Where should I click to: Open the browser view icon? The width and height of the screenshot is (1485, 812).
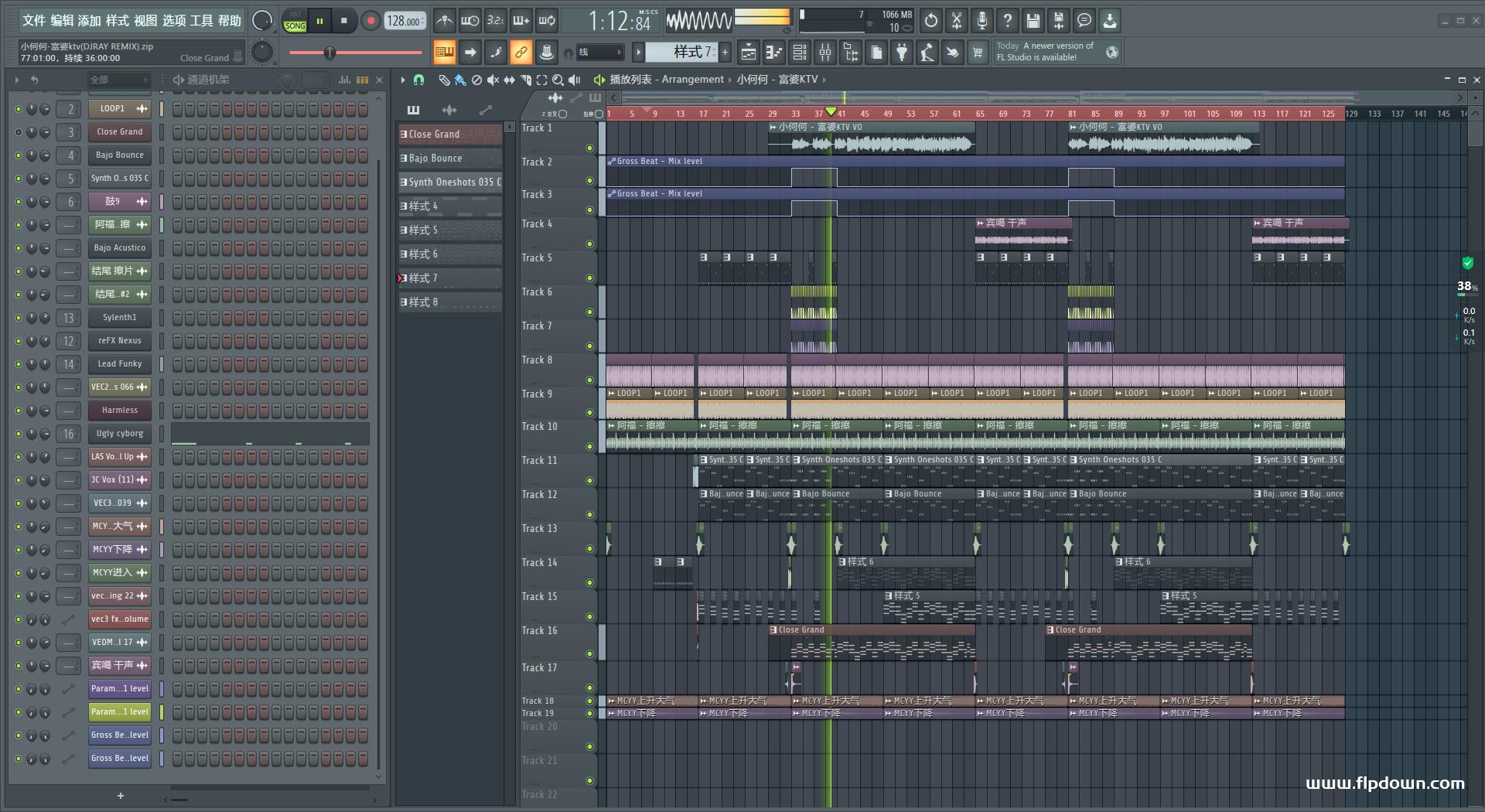tap(851, 53)
